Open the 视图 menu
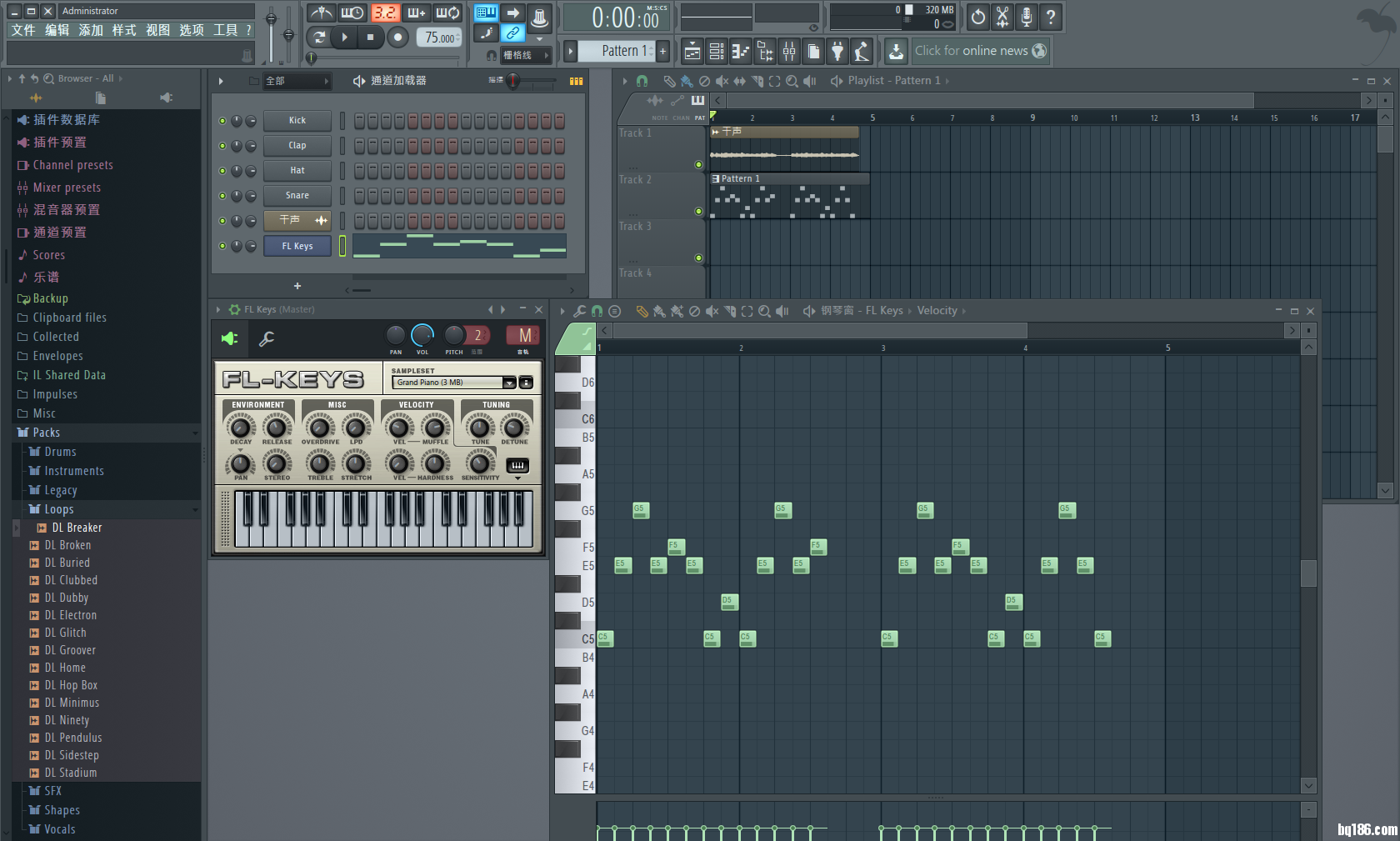The image size is (1400, 841). pyautogui.click(x=157, y=30)
